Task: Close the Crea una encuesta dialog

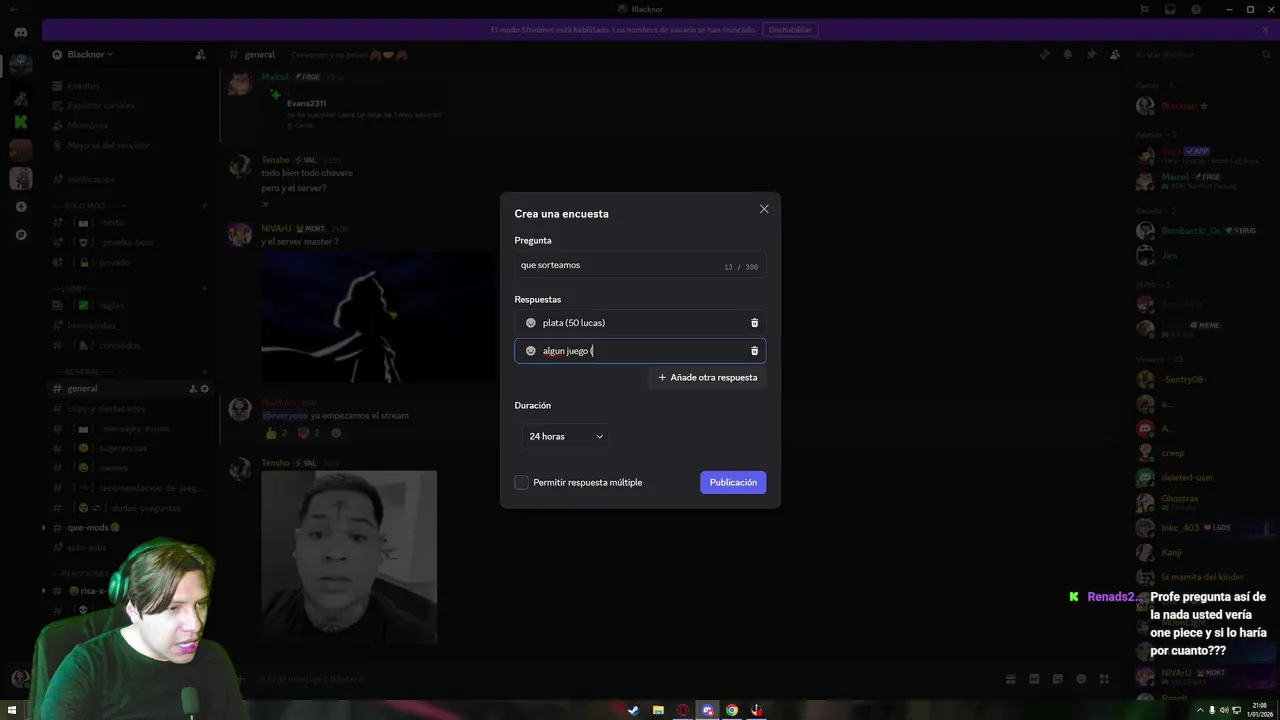Action: coord(764,209)
